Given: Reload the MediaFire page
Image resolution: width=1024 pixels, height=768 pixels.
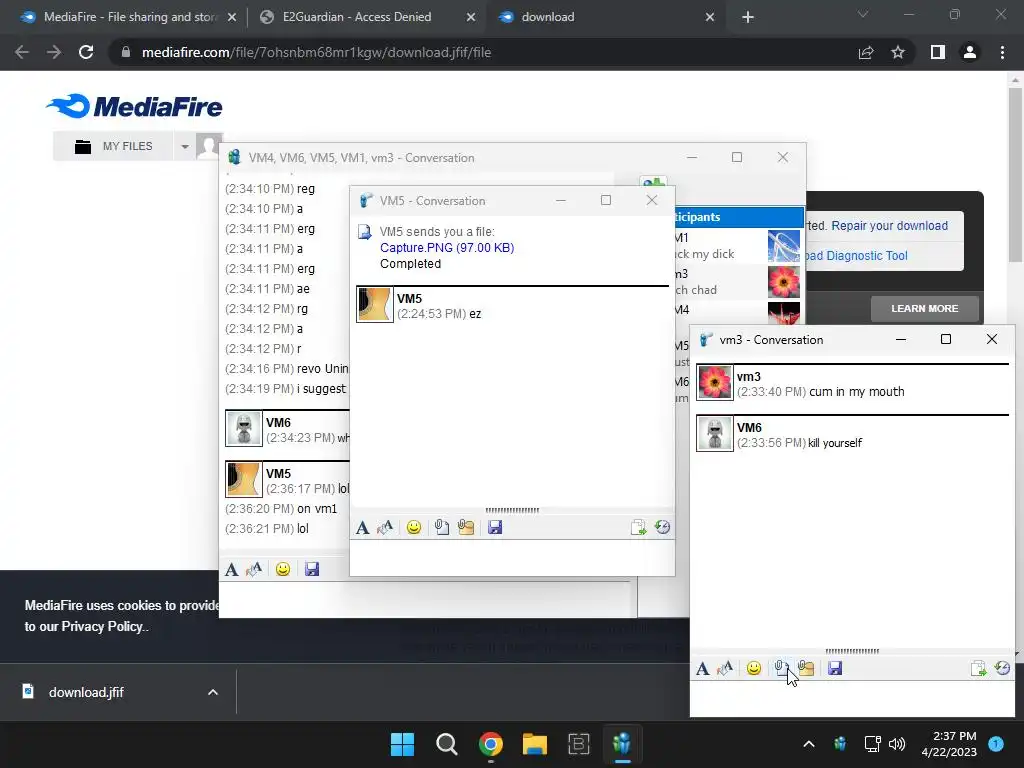Looking at the screenshot, I should (86, 52).
